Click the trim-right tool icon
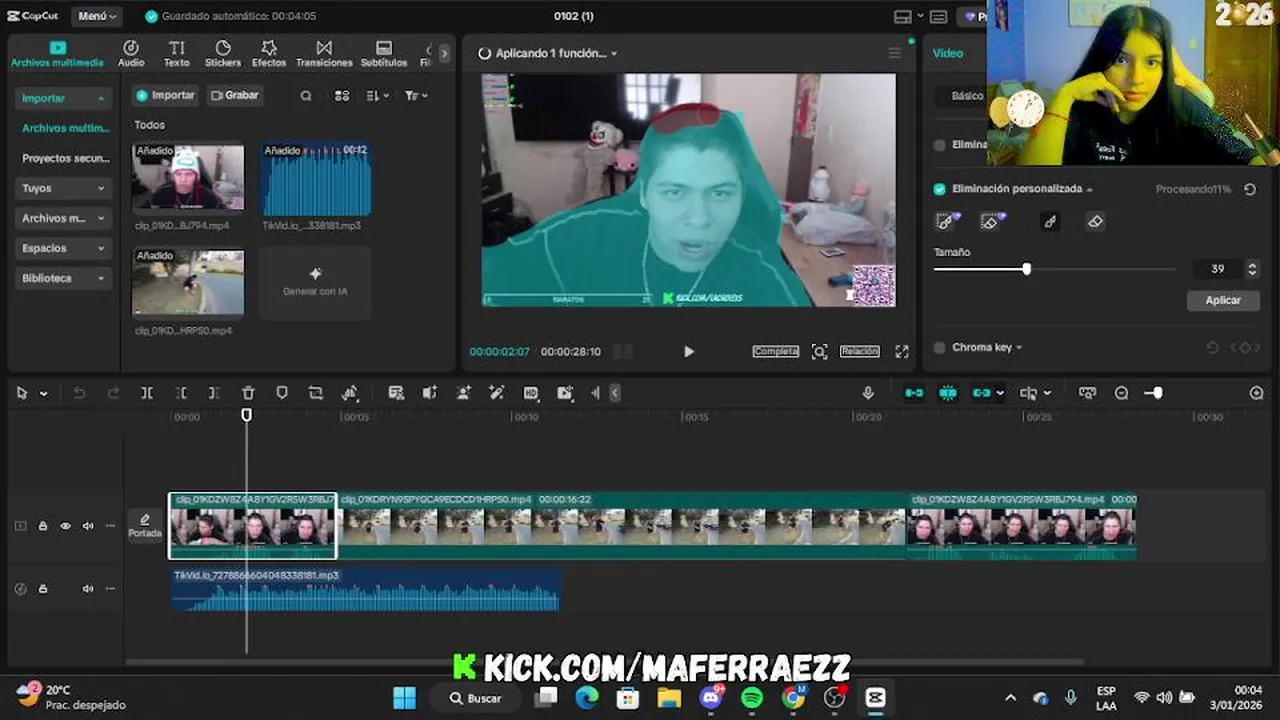This screenshot has height=720, width=1280. 214,393
